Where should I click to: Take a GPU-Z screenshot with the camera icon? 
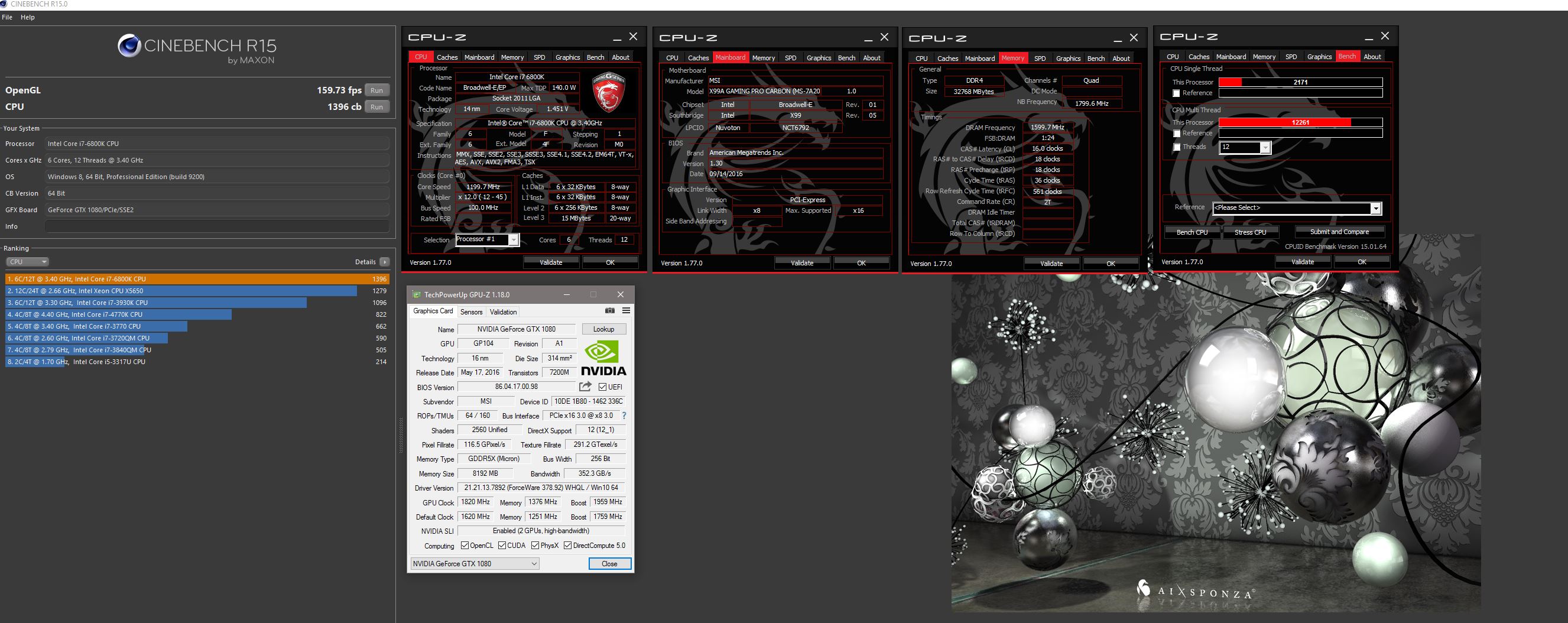[x=610, y=310]
